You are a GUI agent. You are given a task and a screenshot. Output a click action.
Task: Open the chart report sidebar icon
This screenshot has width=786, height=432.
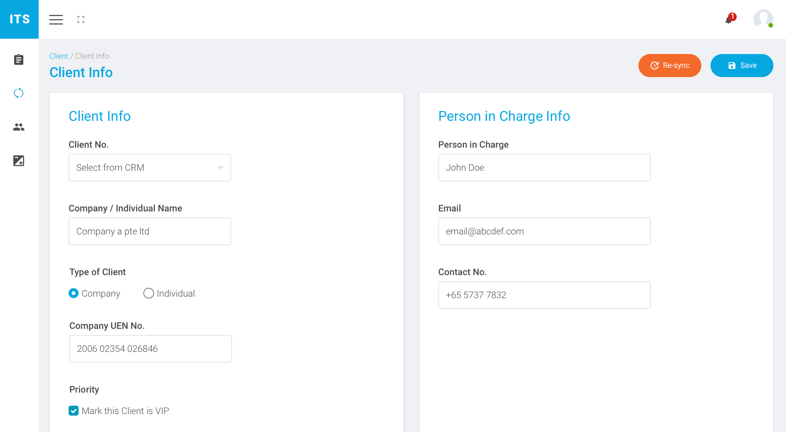19,160
